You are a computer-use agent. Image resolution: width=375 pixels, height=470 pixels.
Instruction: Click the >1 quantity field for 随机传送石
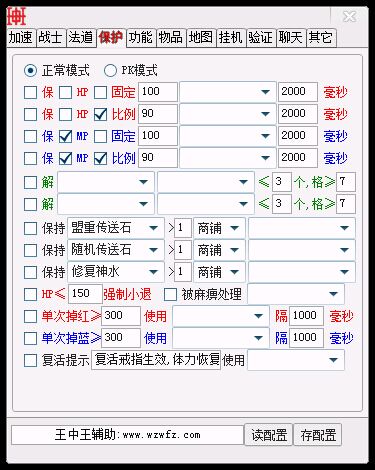[x=183, y=250]
